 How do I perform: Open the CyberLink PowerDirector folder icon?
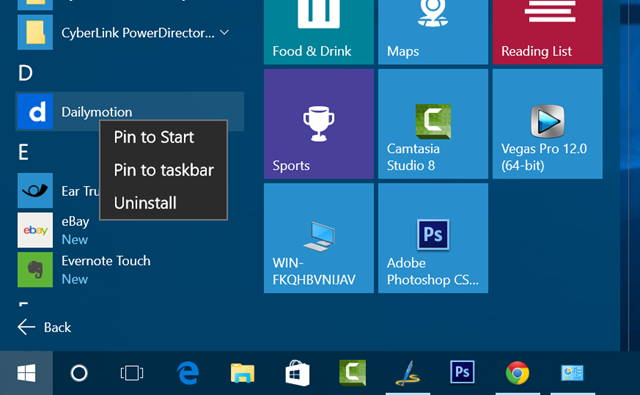(35, 32)
